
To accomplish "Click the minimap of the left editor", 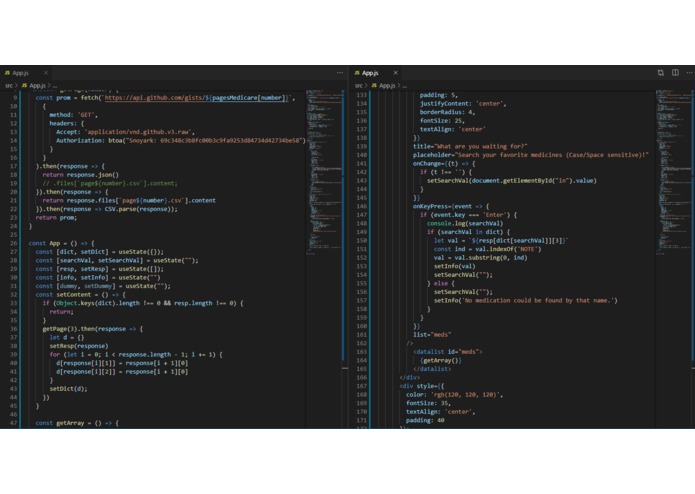I will pyautogui.click(x=324, y=173).
